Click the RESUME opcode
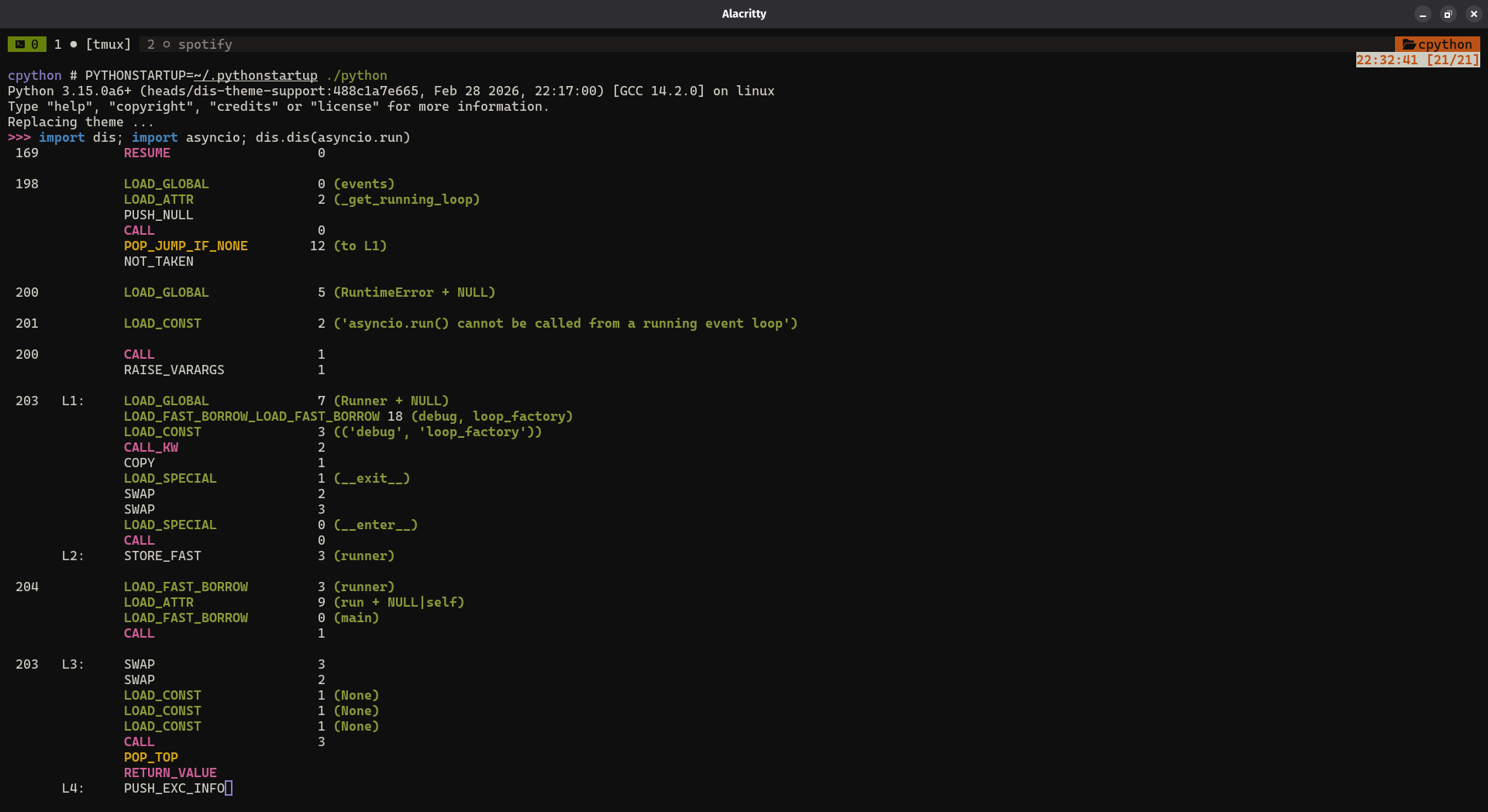Screen dimensions: 1488x812 pos(147,153)
